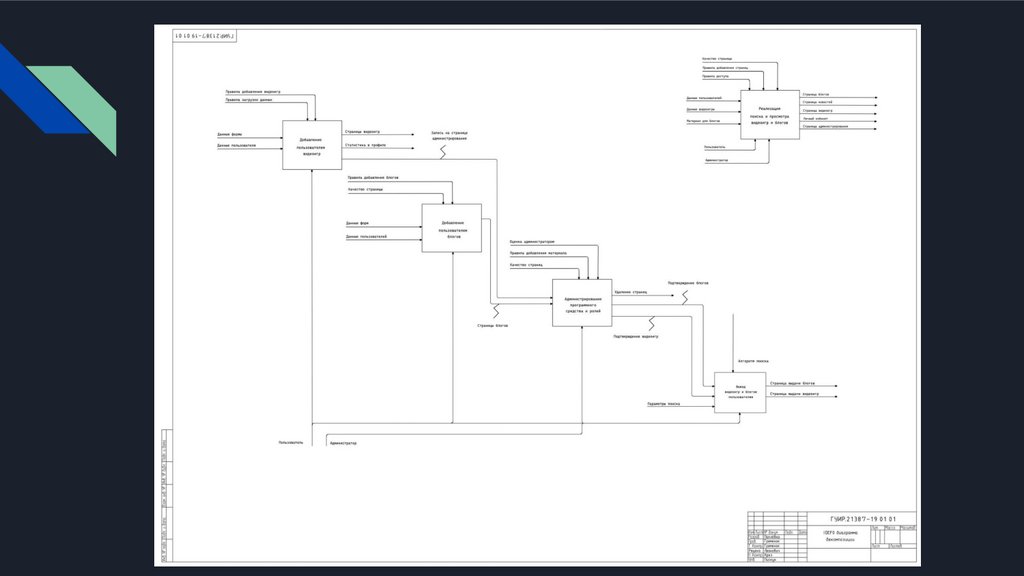Viewport: 1024px width, 576px height.
Task: Click 'Статистика в профиле' output label
Action: (366, 145)
